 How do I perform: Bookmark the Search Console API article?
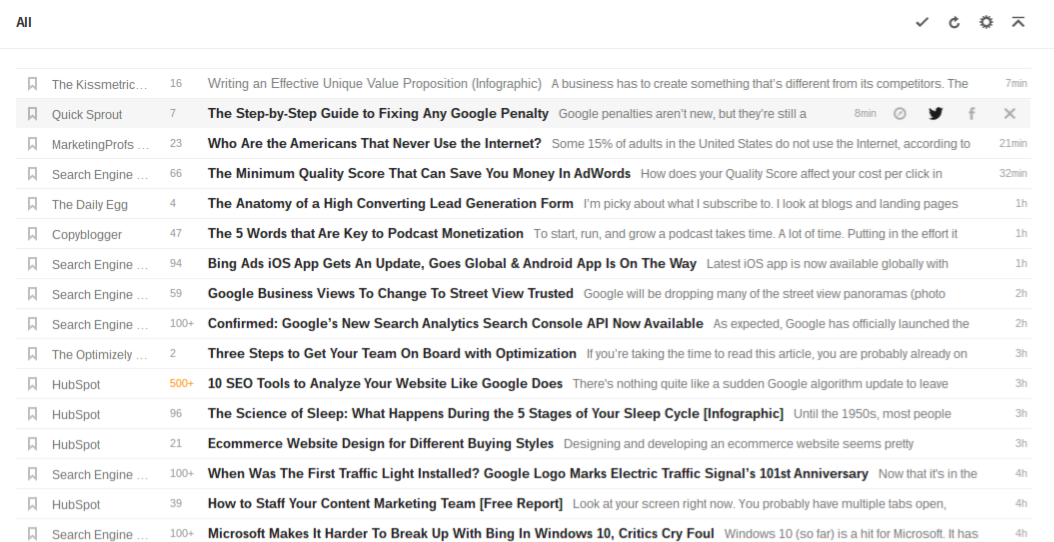coord(32,323)
